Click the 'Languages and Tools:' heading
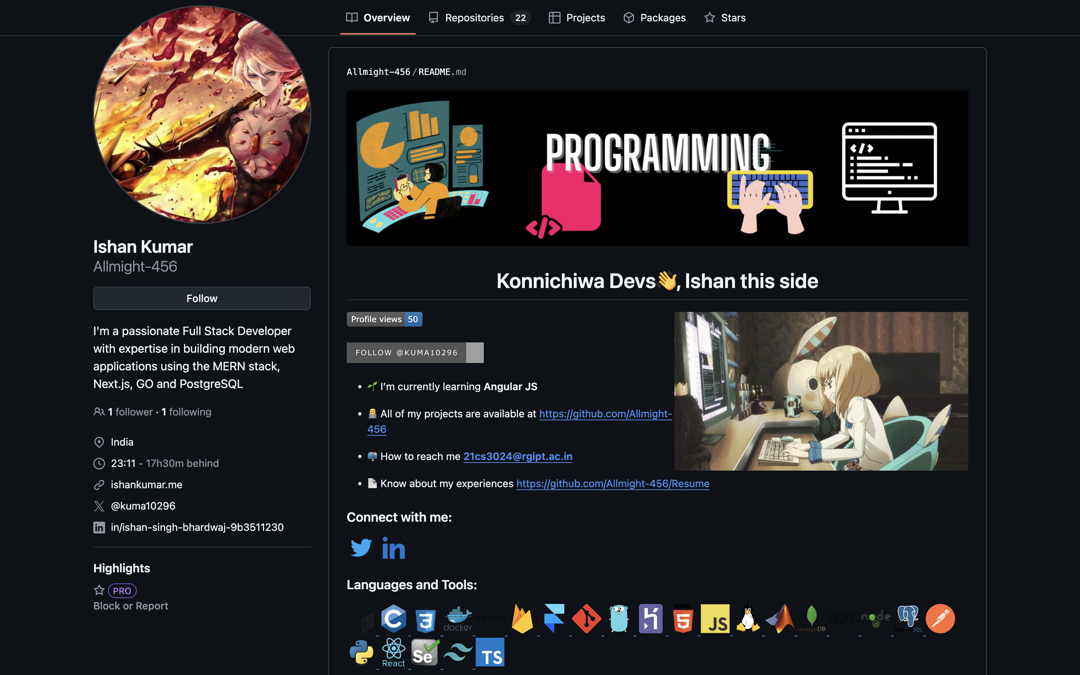This screenshot has width=1080, height=675. tap(412, 585)
